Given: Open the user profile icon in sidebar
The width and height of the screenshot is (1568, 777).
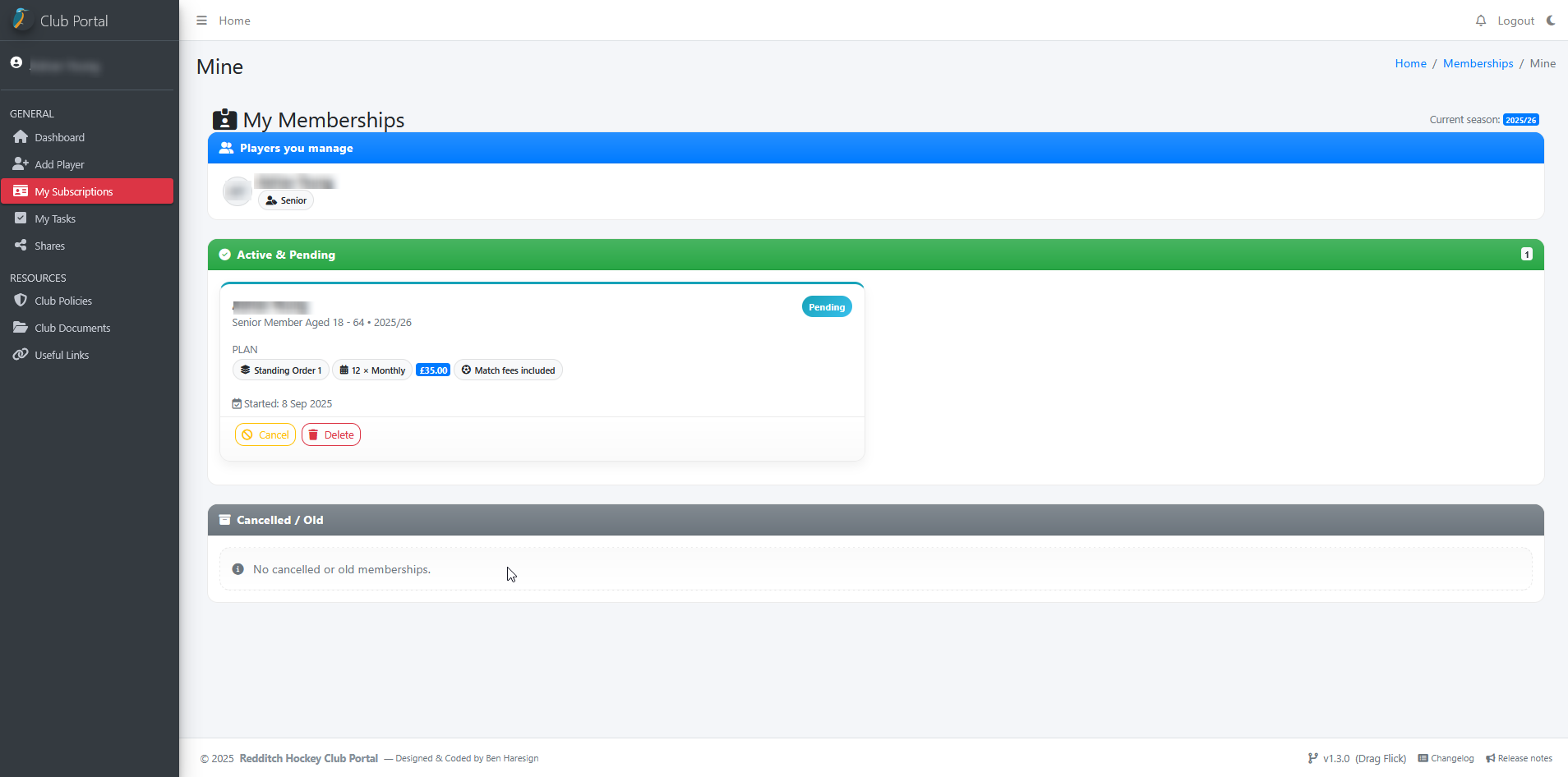Looking at the screenshot, I should (16, 63).
